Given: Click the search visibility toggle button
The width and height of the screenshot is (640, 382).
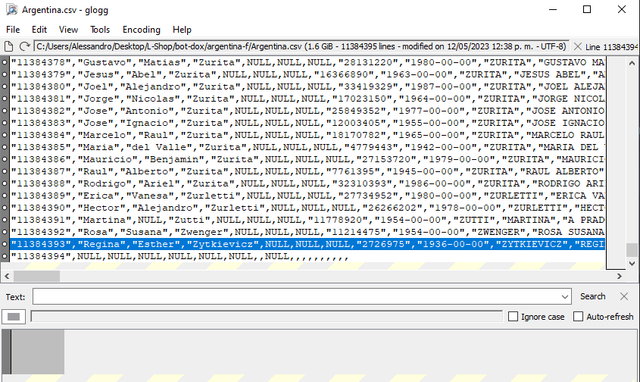Looking at the screenshot, I should coord(13,317).
